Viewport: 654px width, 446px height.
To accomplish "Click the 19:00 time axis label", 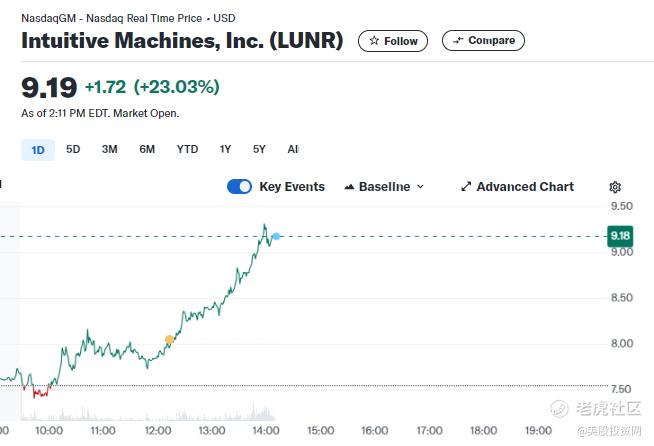I will 538,431.
